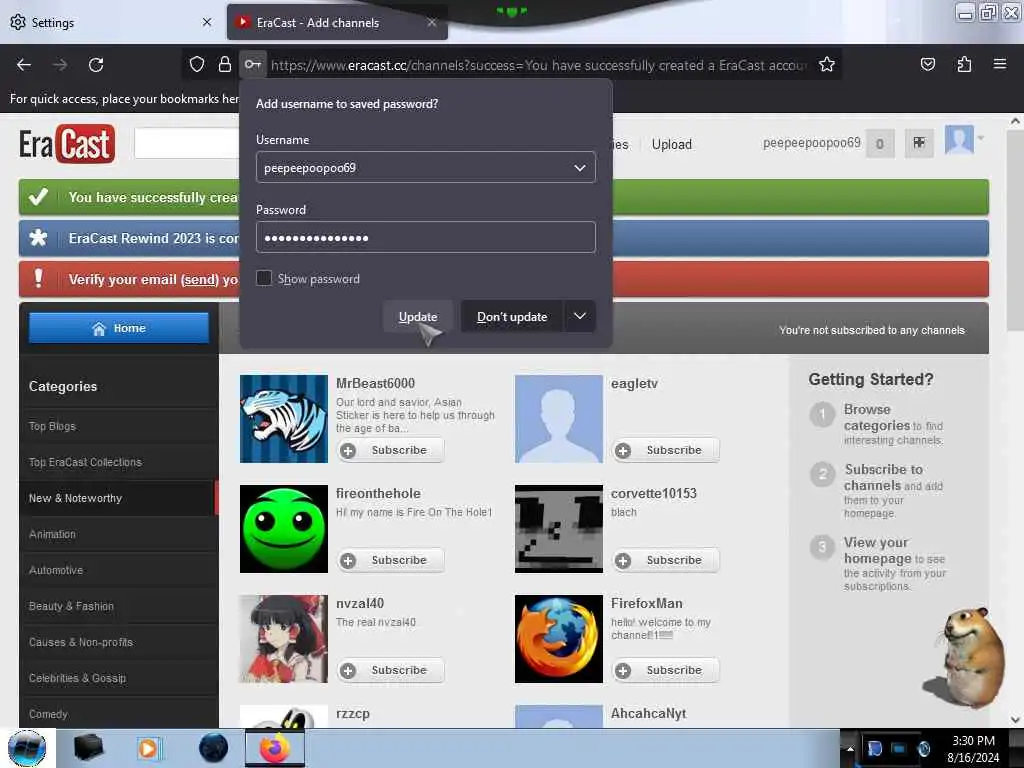
Task: Click the page scrollbar up arrow
Action: [1015, 121]
